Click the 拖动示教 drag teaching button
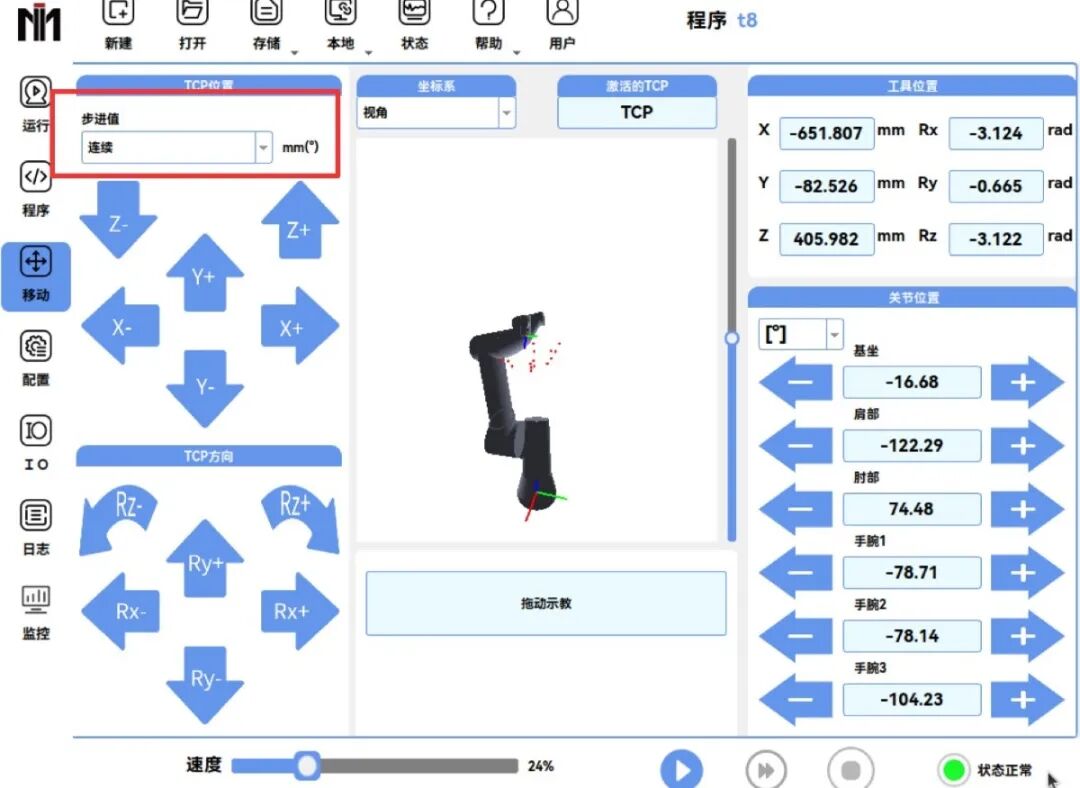The width and height of the screenshot is (1080, 788). coord(546,603)
